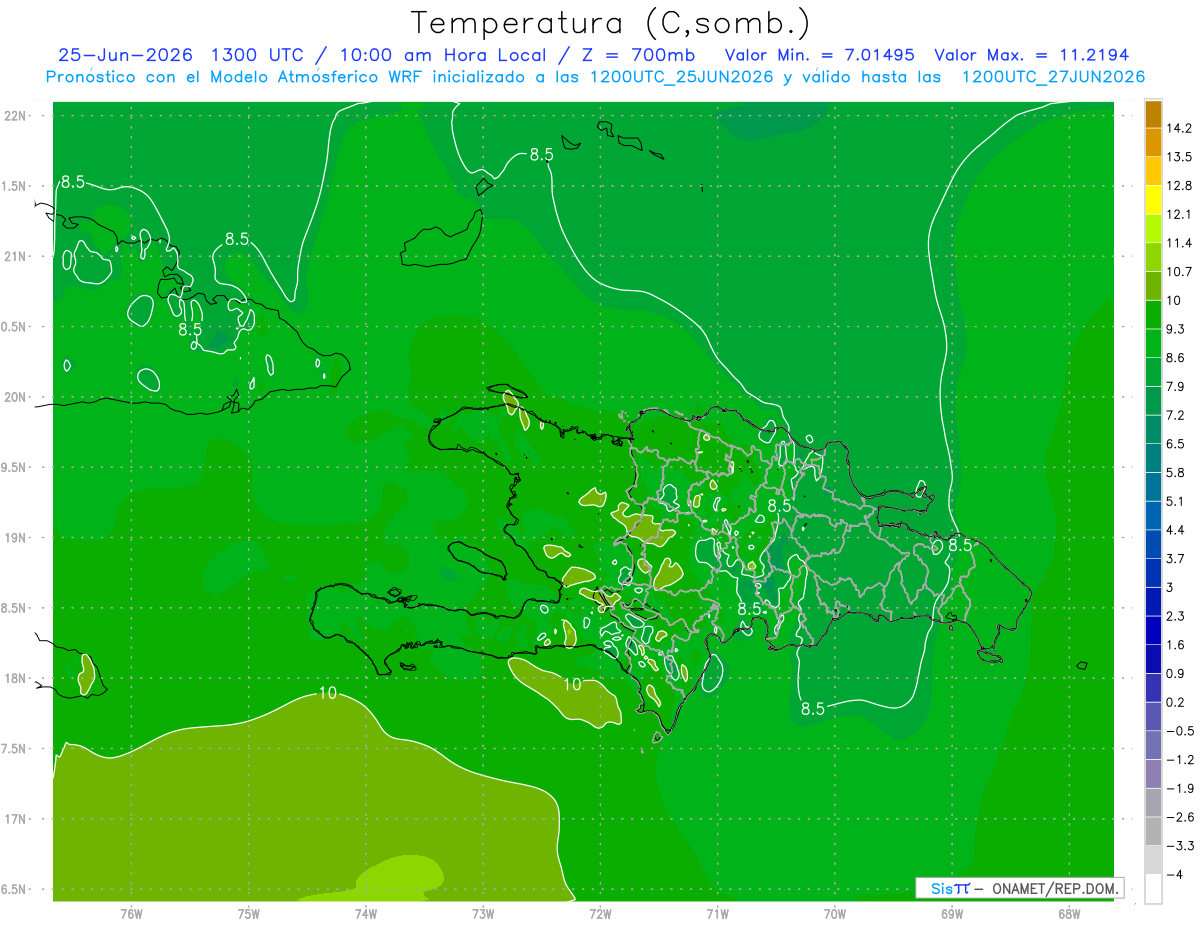Click color bar value '4.4'
Screen dimensions: 1200x927
point(1176,530)
